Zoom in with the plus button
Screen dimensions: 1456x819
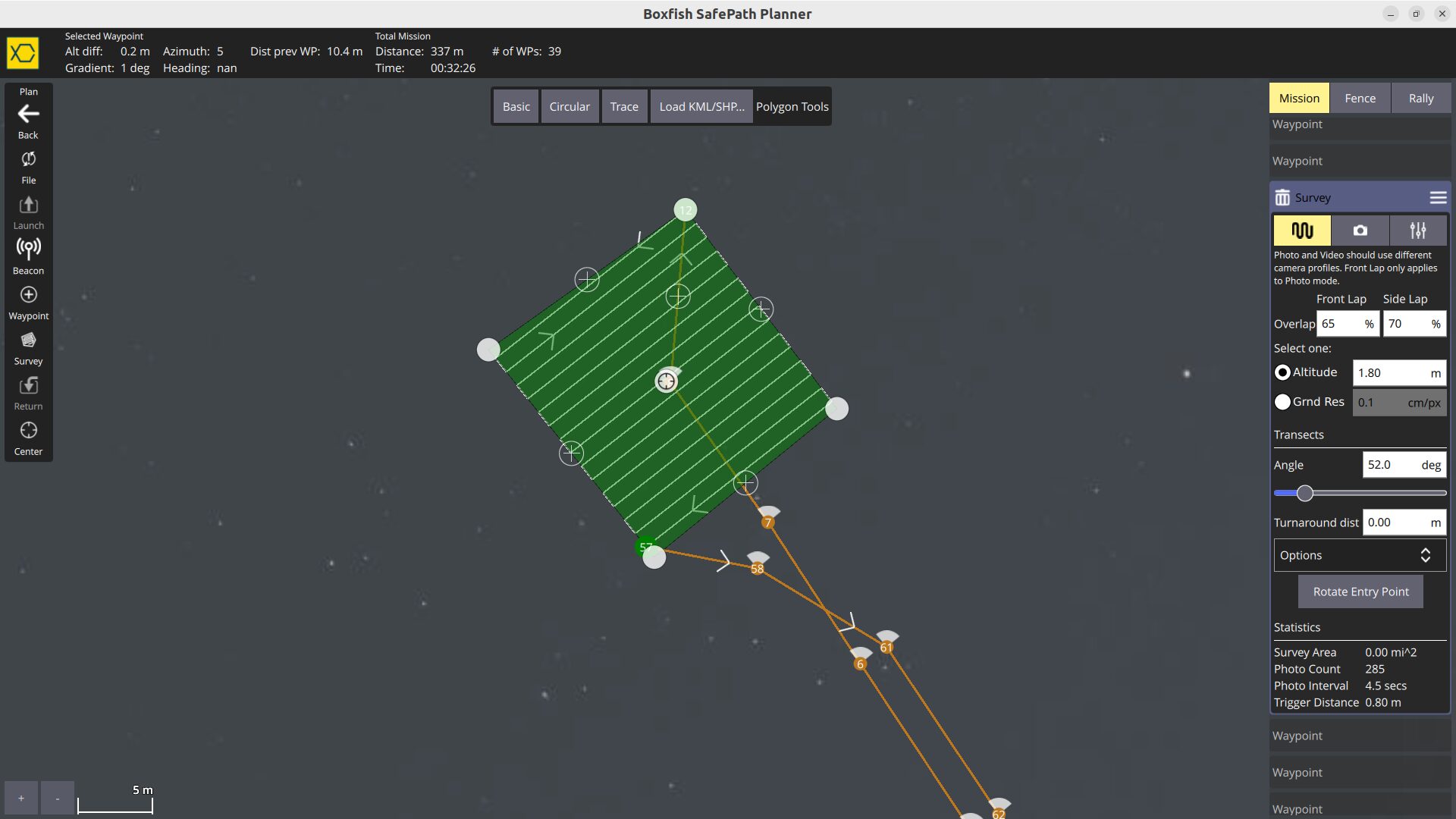pos(21,798)
